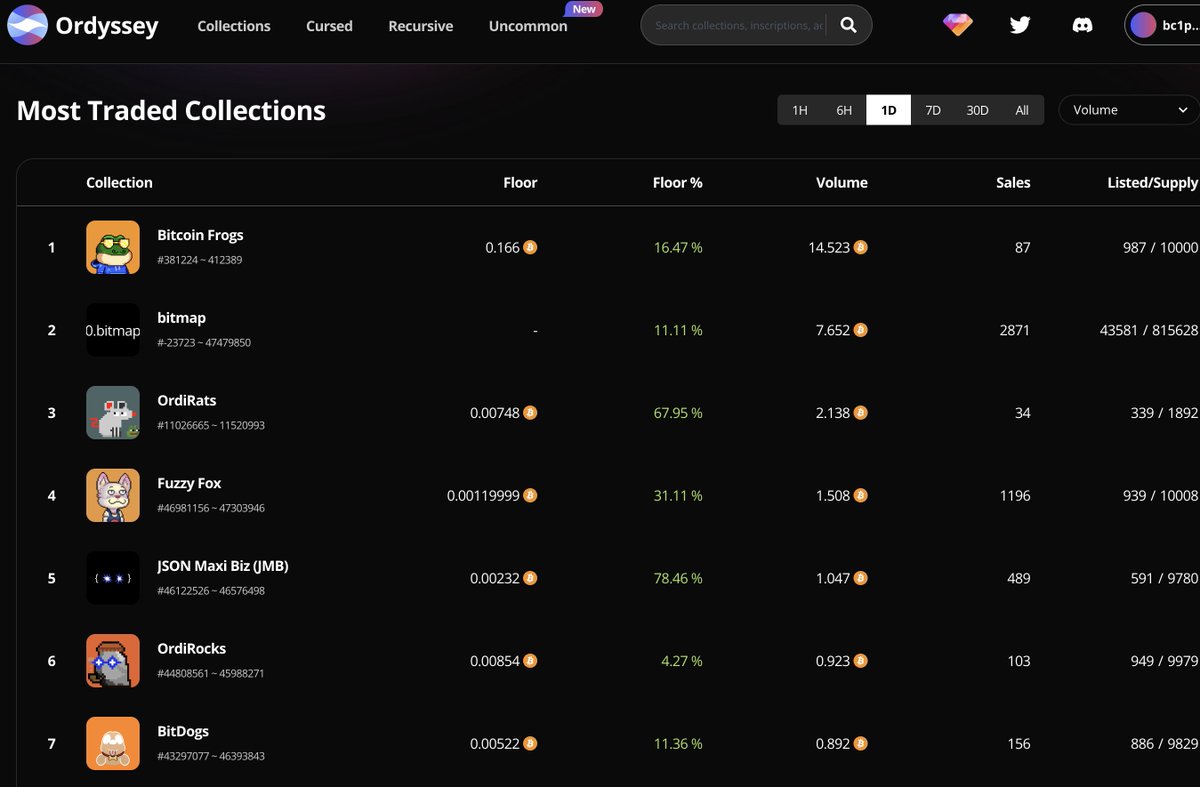
Task: Click the Listed/Supply column header
Action: point(1152,183)
